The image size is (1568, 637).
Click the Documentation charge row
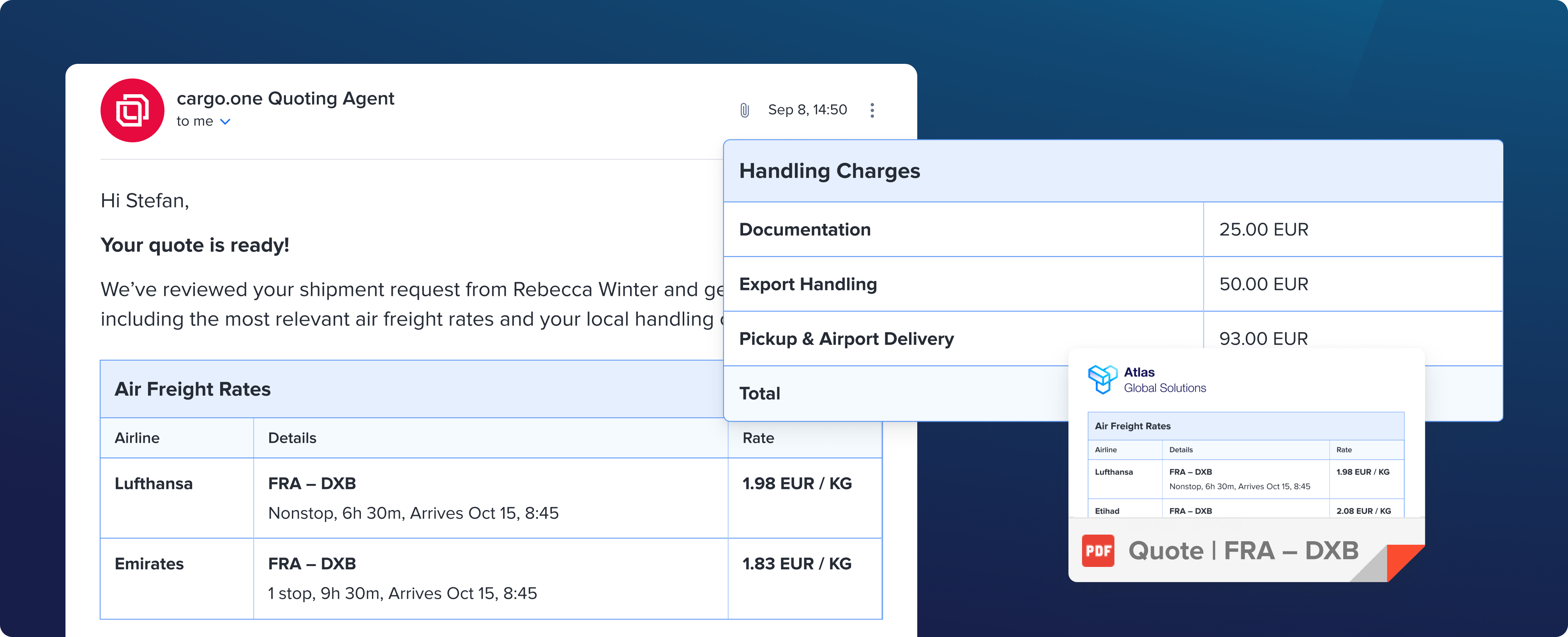805,229
